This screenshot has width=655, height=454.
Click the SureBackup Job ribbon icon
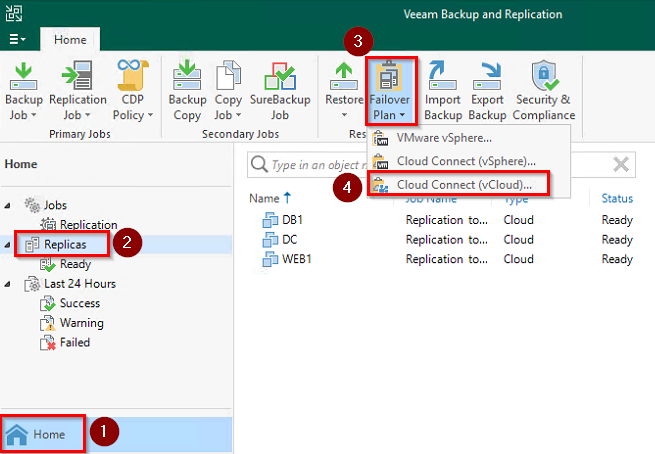280,76
